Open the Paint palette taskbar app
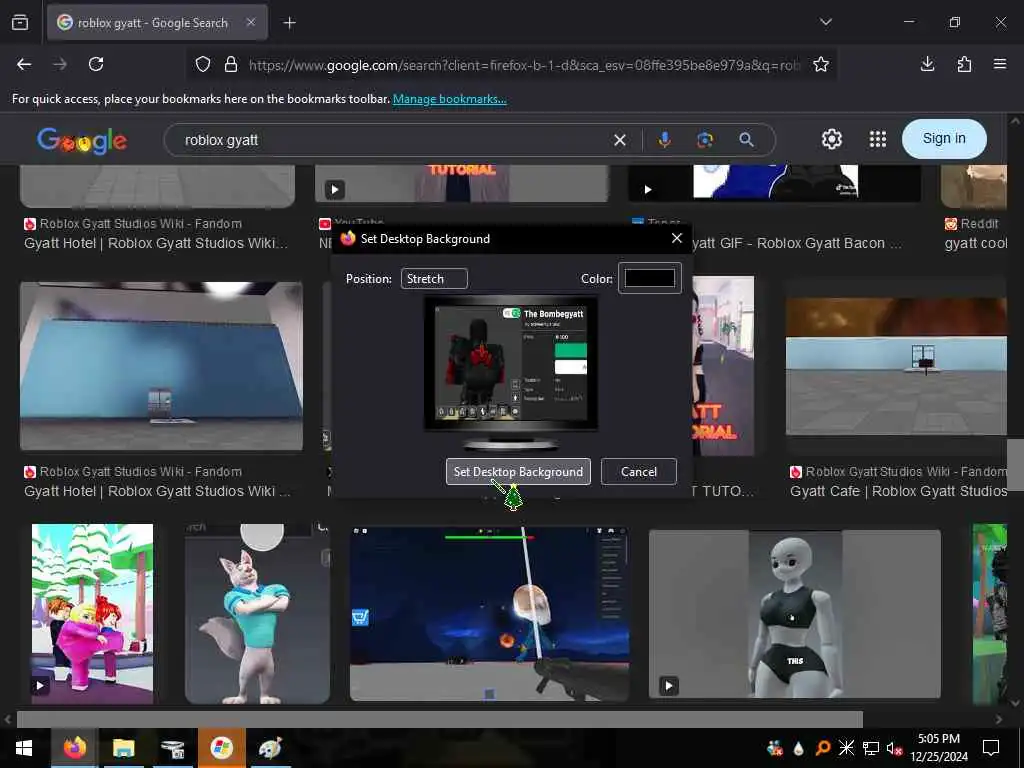The height and width of the screenshot is (768, 1024). point(270,748)
